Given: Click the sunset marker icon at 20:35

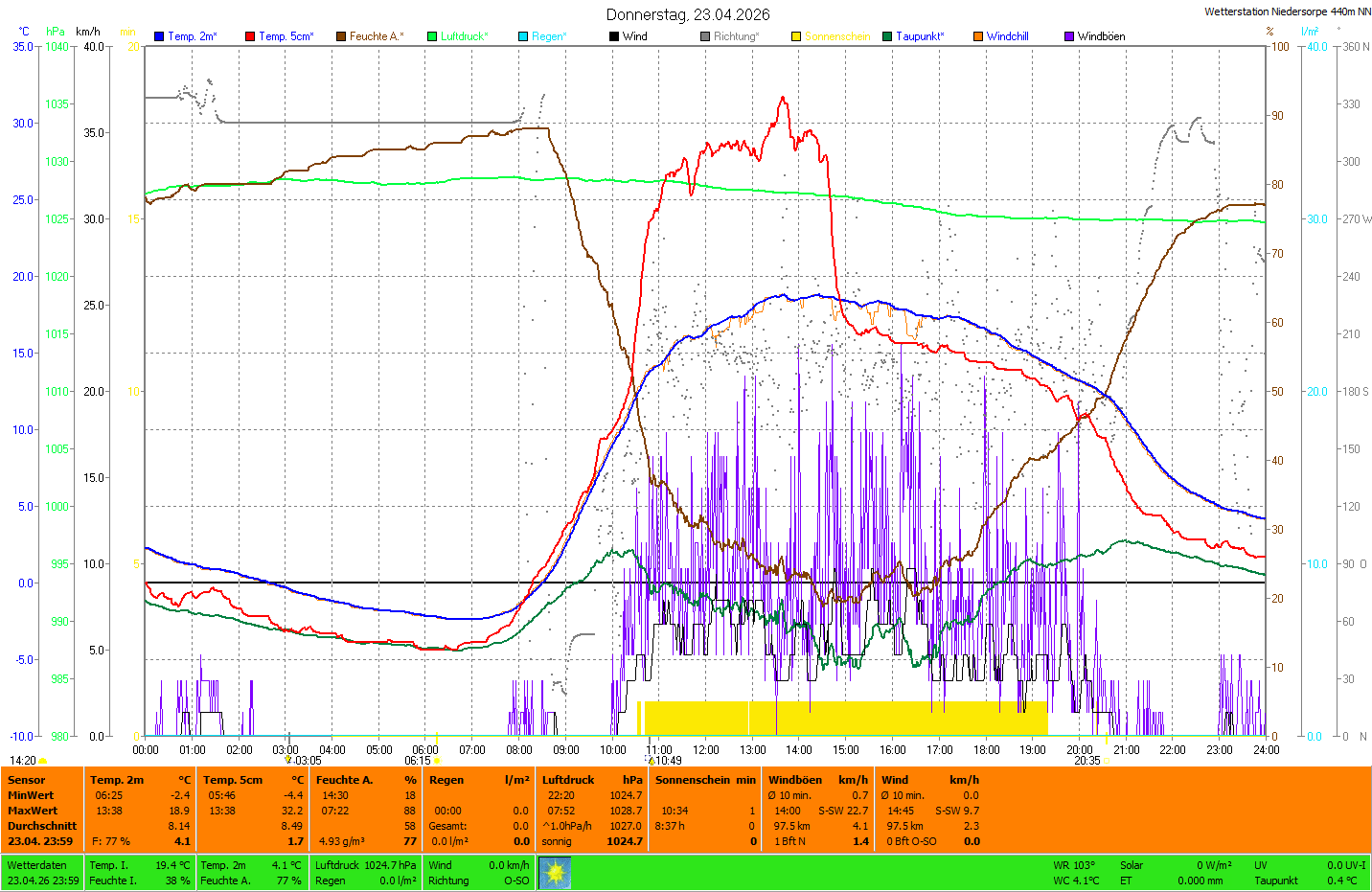Looking at the screenshot, I should point(1106,761).
